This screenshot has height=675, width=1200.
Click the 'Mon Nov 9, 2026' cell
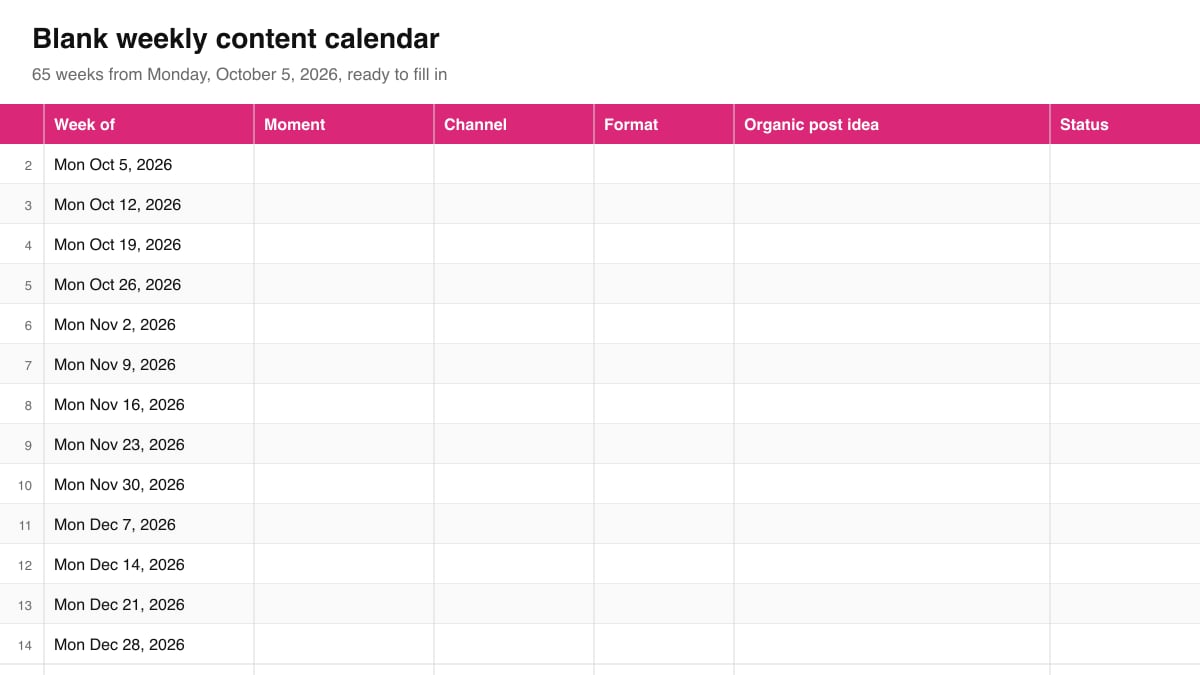[x=149, y=364]
